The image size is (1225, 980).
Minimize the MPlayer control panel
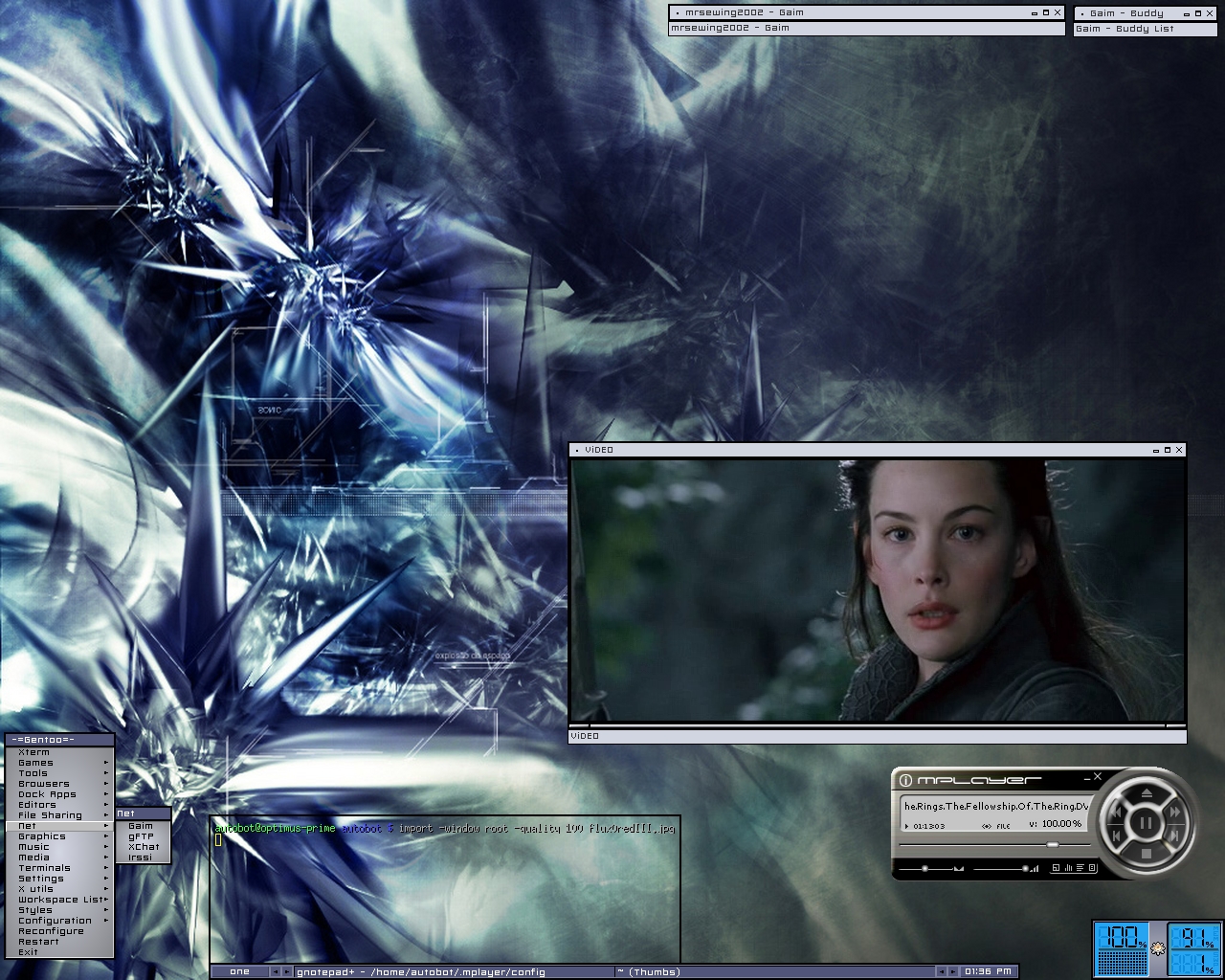(1087, 779)
